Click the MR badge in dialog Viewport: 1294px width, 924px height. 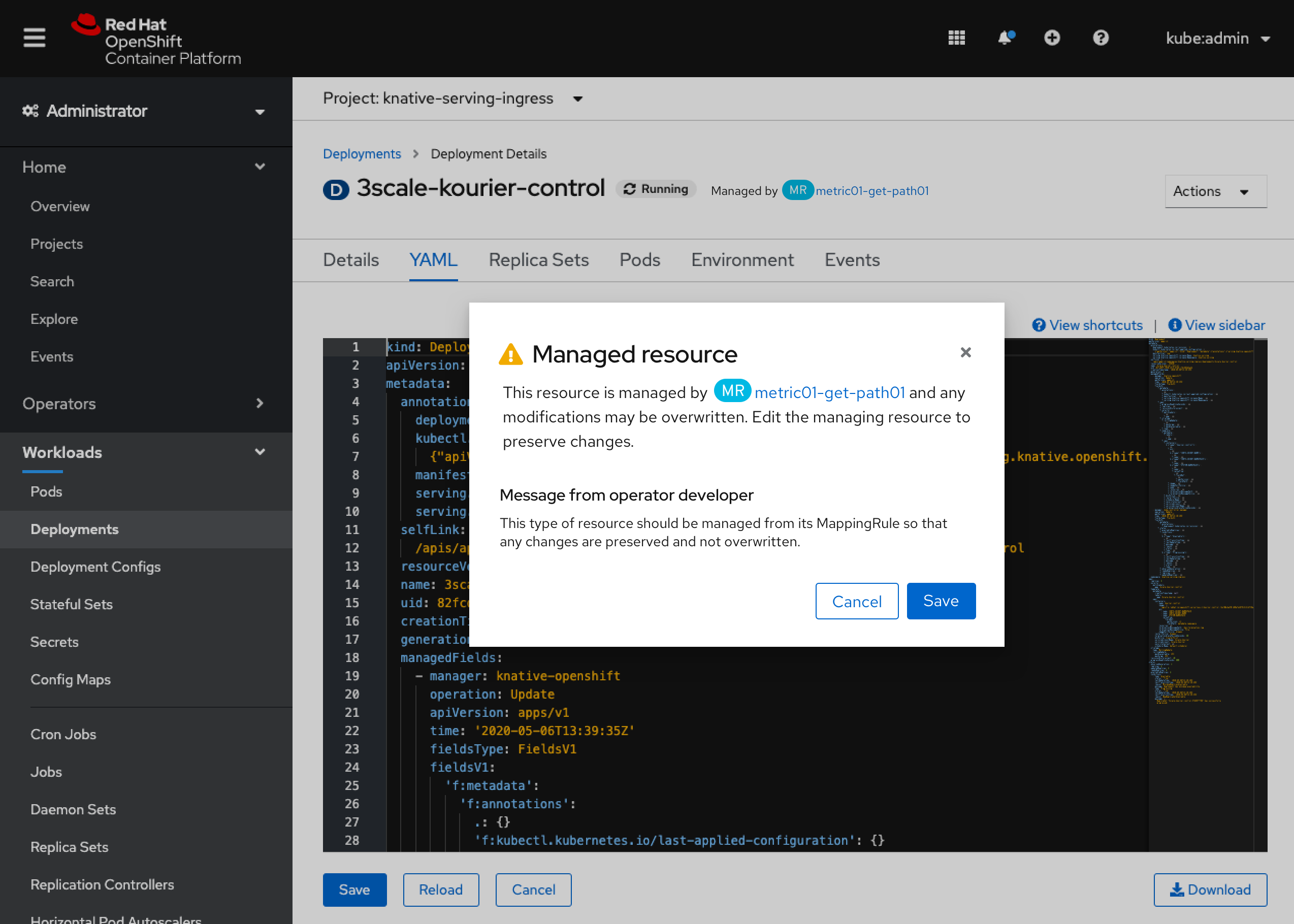(732, 391)
